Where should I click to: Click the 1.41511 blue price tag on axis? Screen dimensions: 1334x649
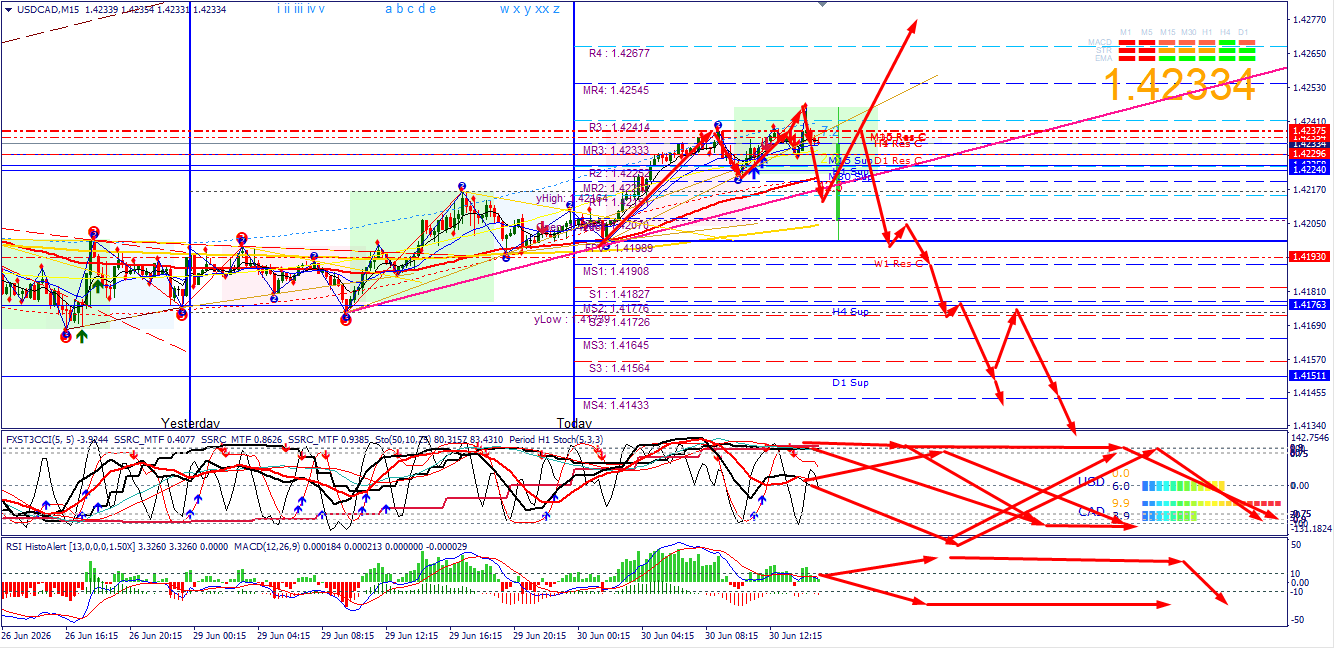coord(1309,376)
